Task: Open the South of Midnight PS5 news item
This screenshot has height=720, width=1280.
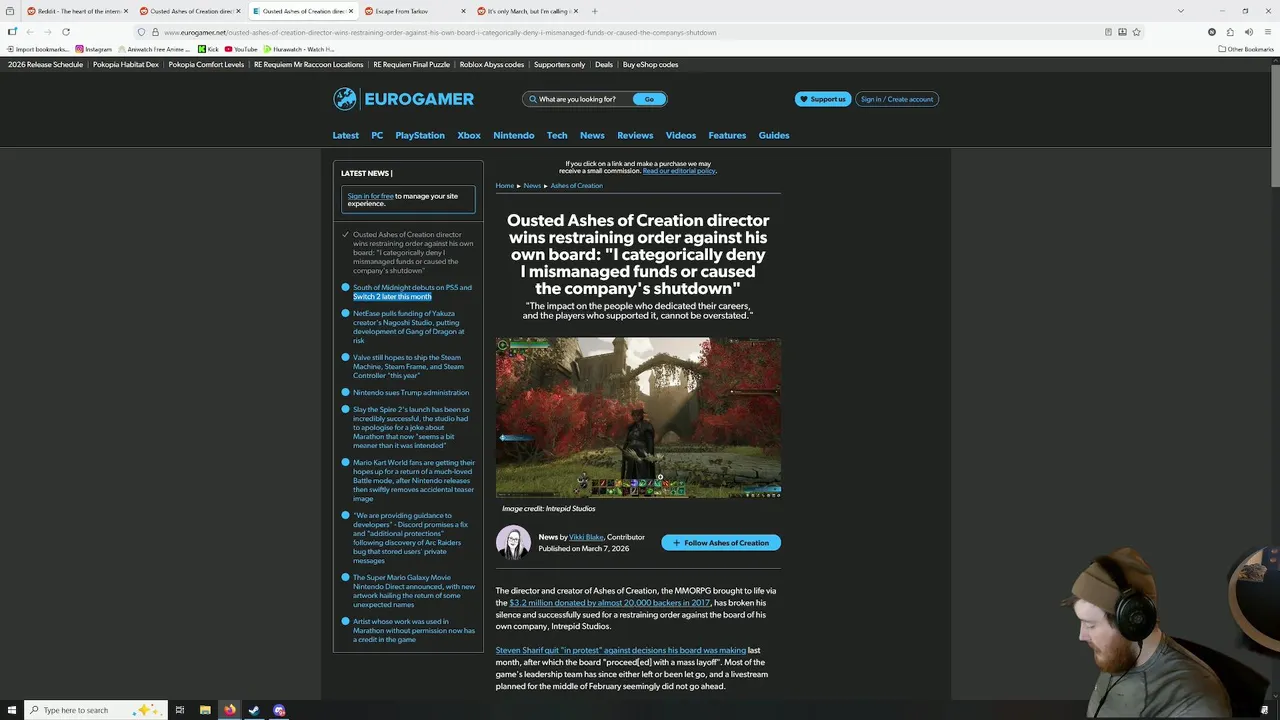Action: coord(412,292)
